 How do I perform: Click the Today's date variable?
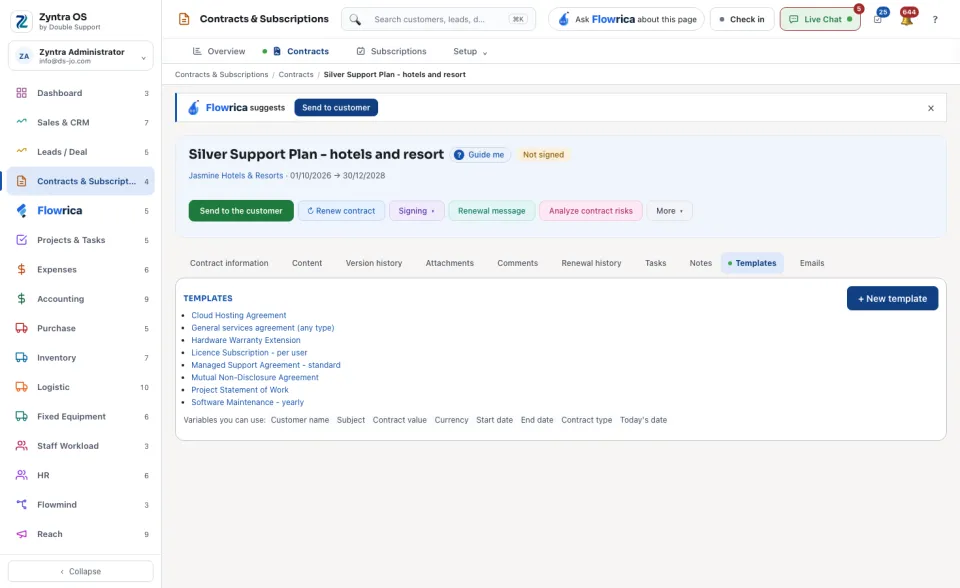(x=643, y=420)
